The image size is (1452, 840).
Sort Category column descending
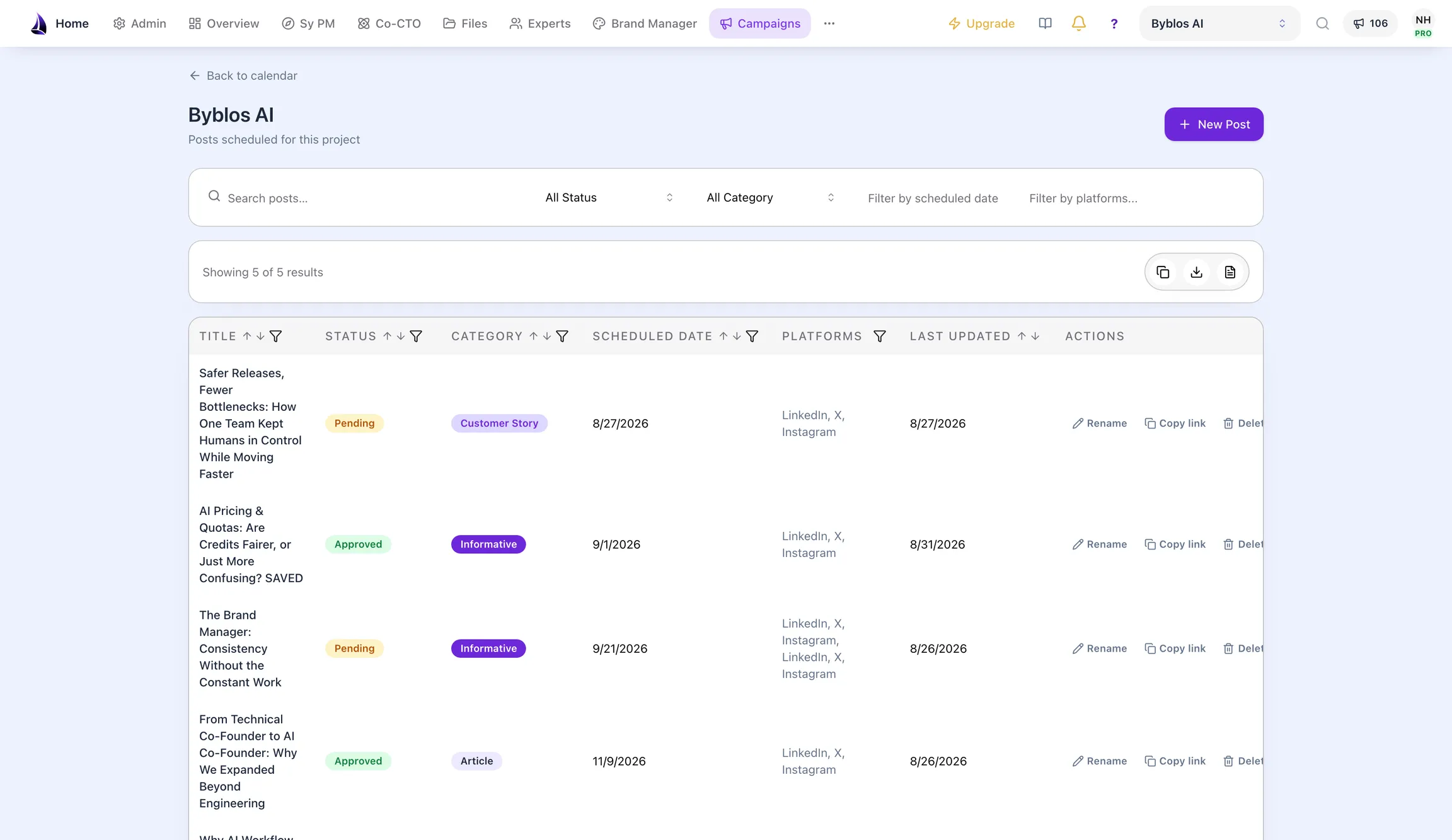pyautogui.click(x=547, y=337)
